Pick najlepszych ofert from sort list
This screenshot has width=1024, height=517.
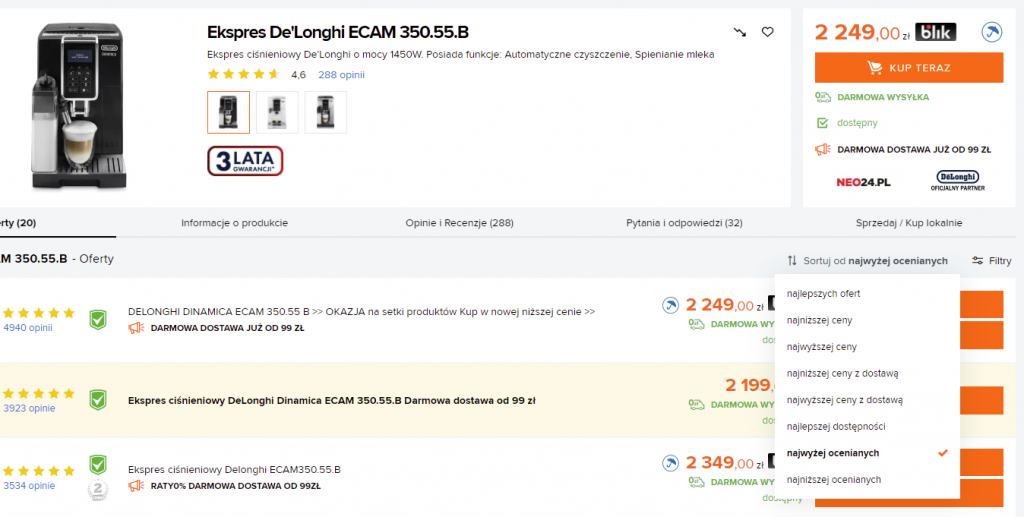click(x=824, y=294)
